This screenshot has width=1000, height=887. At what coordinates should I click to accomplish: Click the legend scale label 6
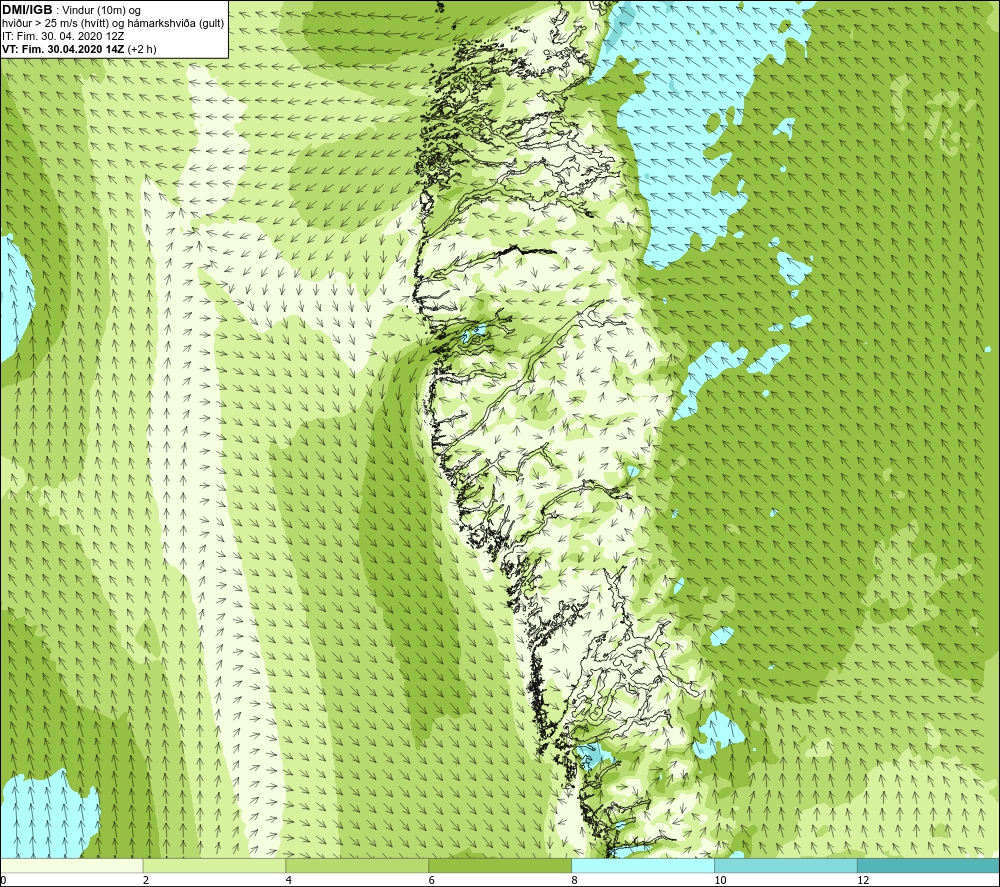(x=431, y=880)
